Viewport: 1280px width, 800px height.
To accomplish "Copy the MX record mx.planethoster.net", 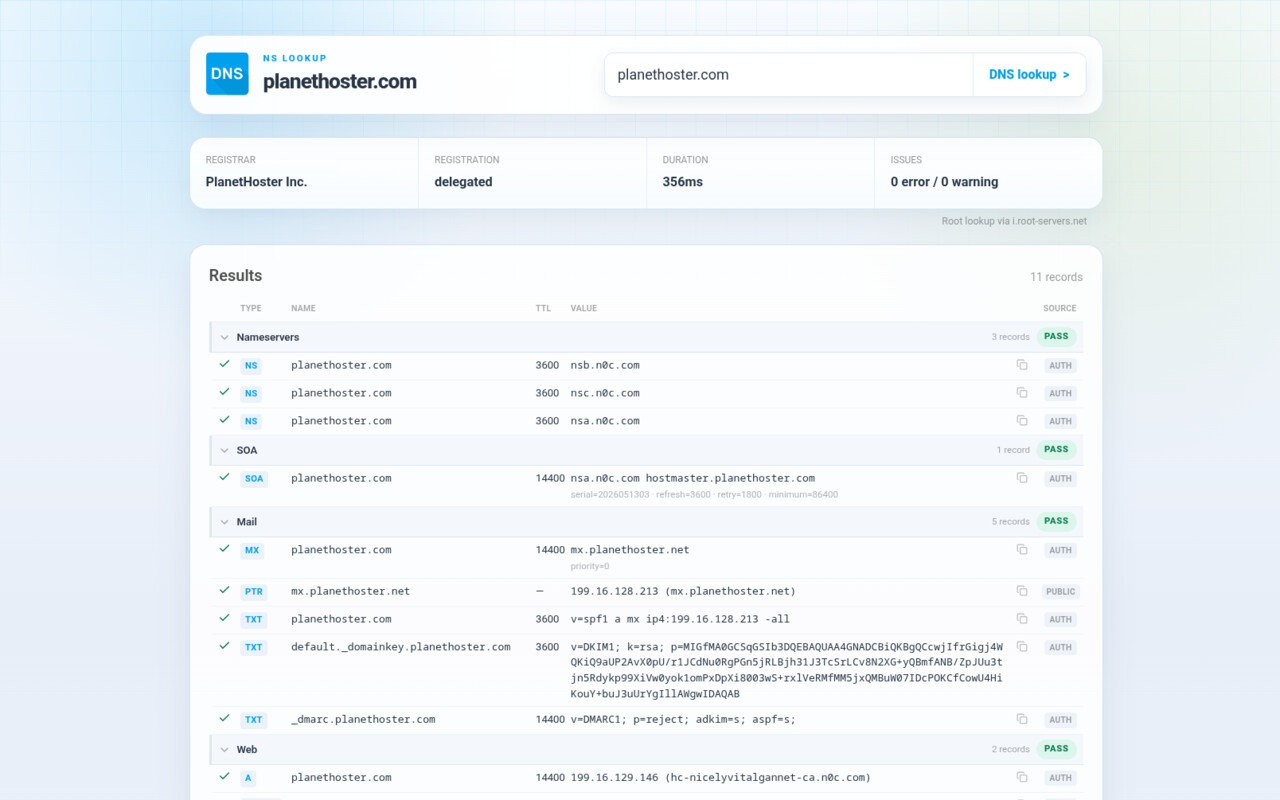I will [x=1022, y=550].
